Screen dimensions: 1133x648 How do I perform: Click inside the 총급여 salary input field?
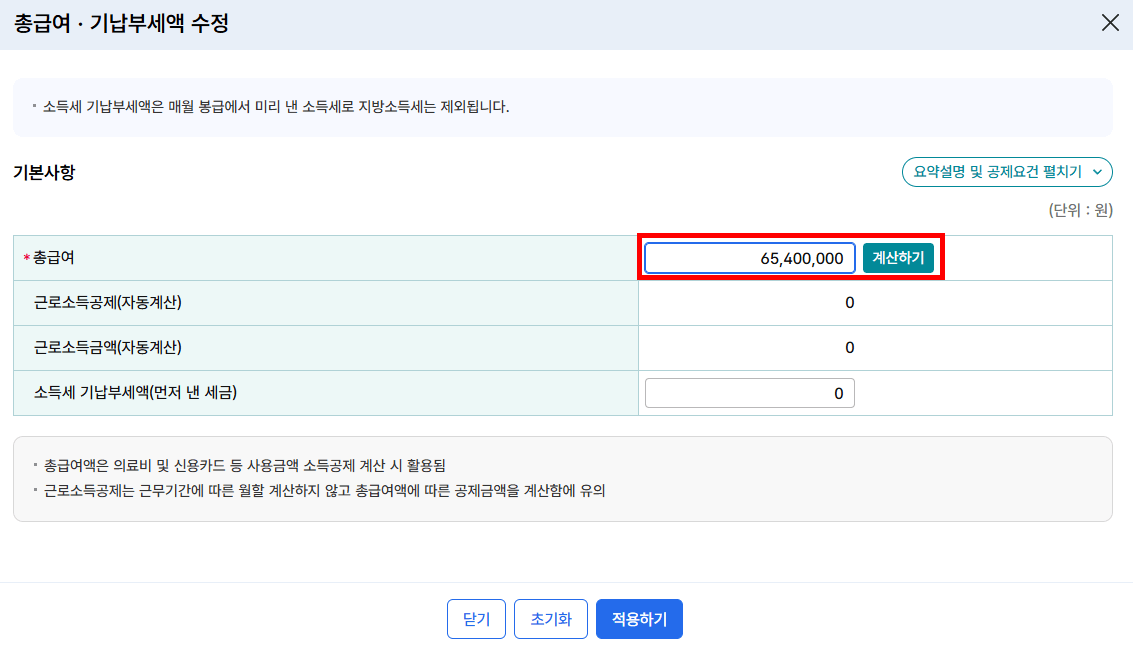[748, 257]
